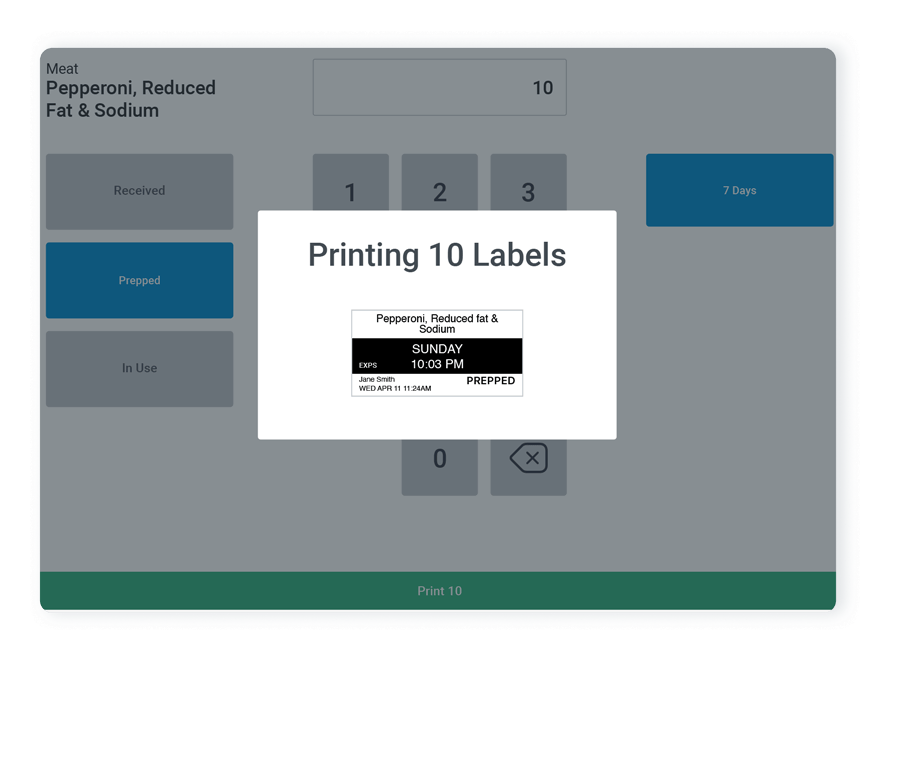Click PREPPED text on the label preview
The image size is (918, 768).
click(x=490, y=381)
